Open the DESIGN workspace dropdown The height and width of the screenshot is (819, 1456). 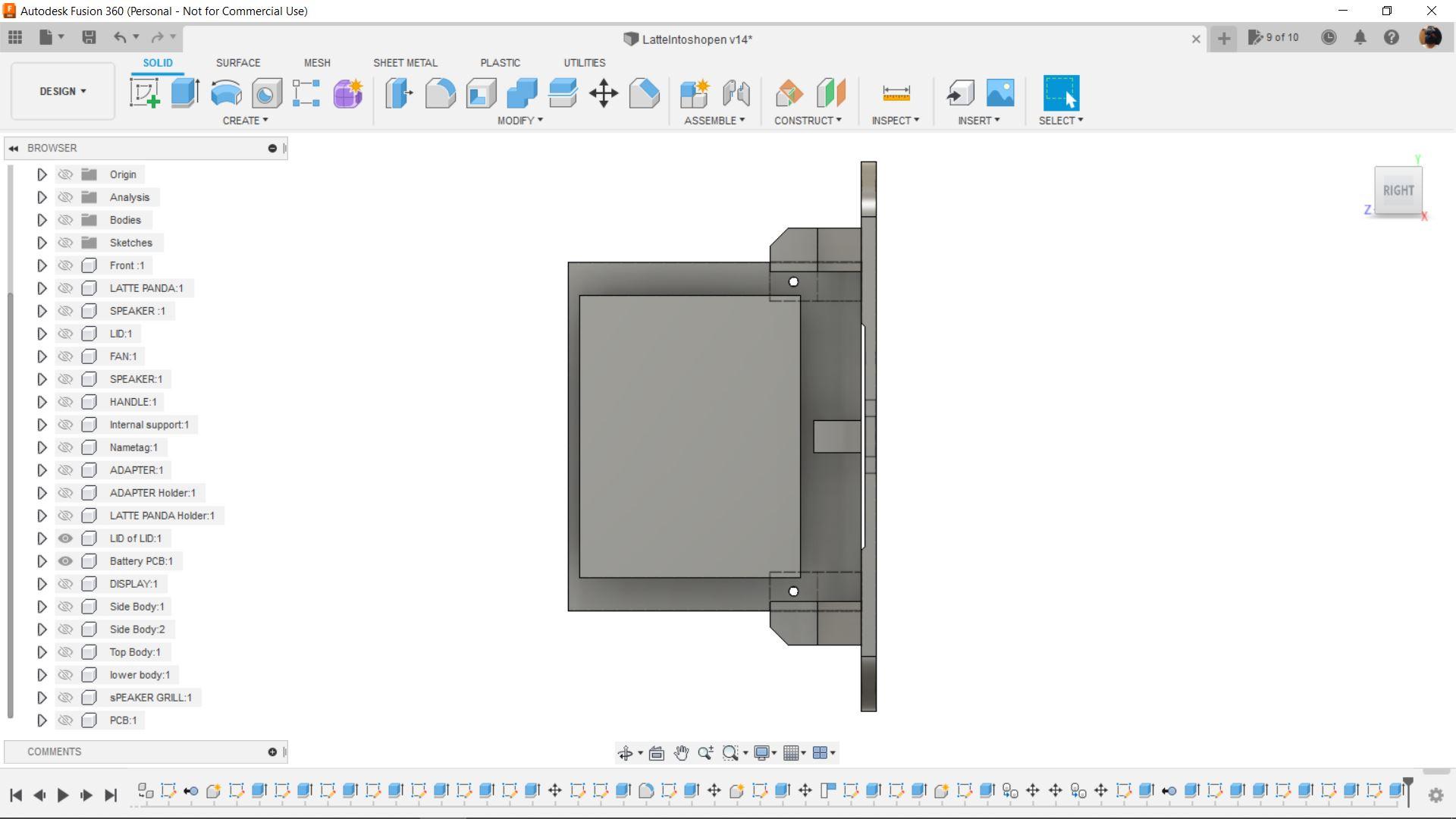click(x=62, y=91)
